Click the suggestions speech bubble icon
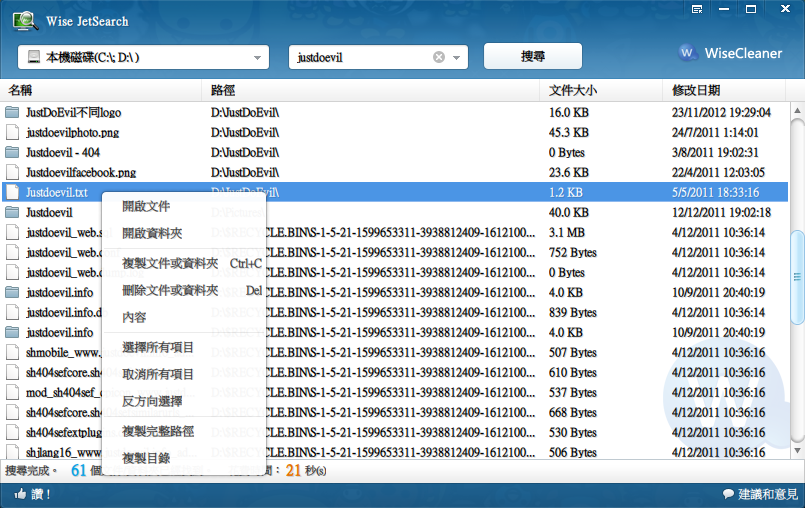The image size is (805, 508). [x=728, y=494]
